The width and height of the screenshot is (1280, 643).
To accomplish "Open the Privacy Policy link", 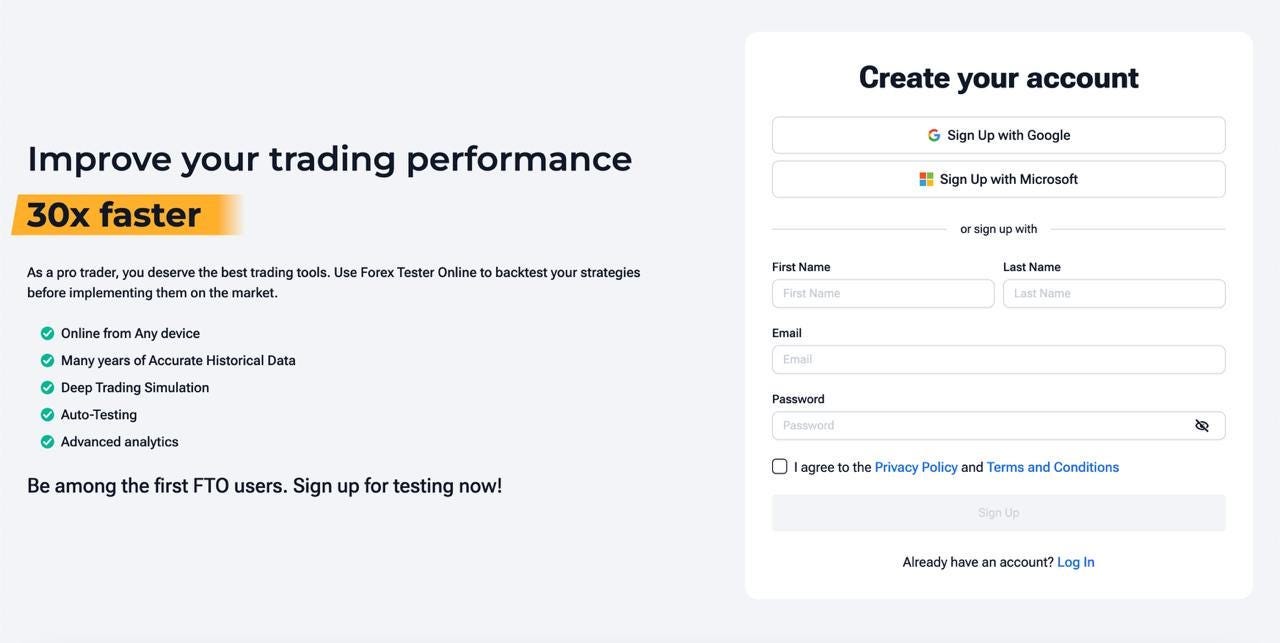I will [x=916, y=467].
